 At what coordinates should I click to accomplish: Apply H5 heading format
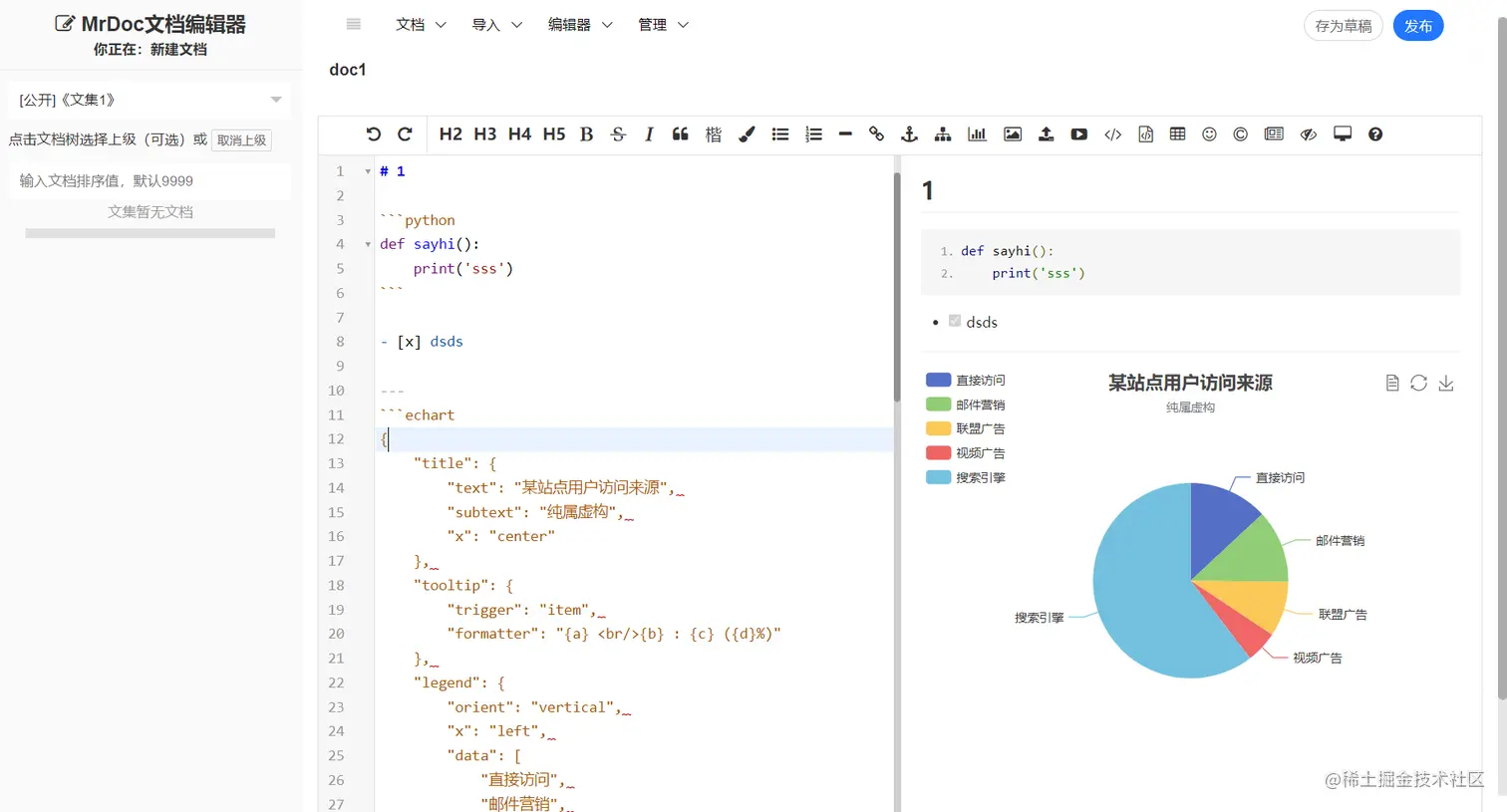[554, 135]
